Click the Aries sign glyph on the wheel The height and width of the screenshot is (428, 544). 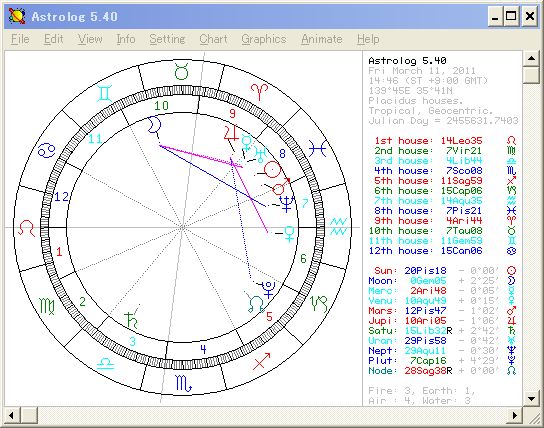(260, 92)
